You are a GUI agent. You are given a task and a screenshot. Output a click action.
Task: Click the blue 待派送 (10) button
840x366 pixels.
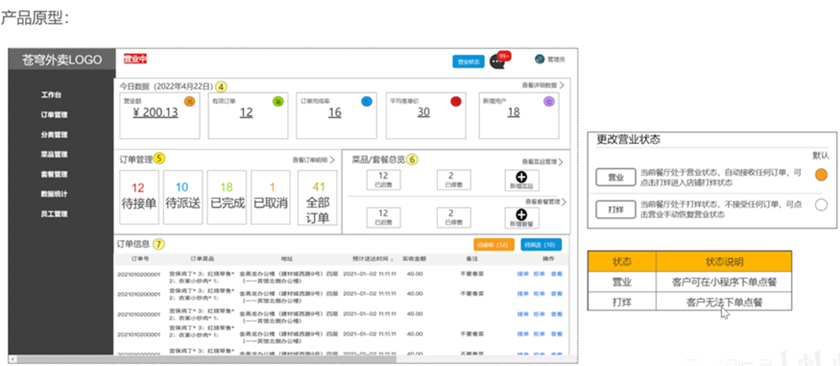click(541, 245)
